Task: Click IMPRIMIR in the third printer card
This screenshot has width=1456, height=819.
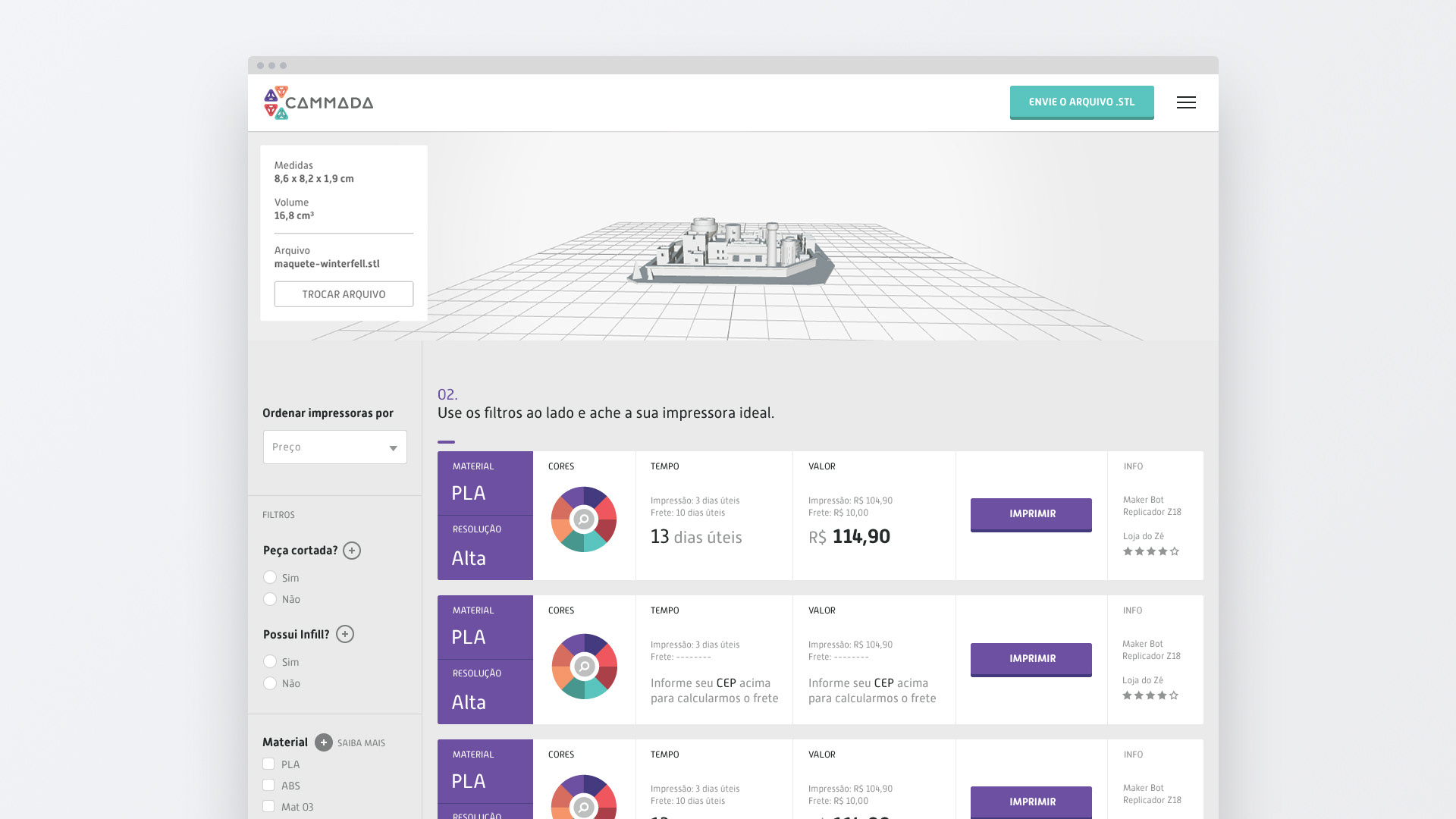Action: coord(1031,802)
